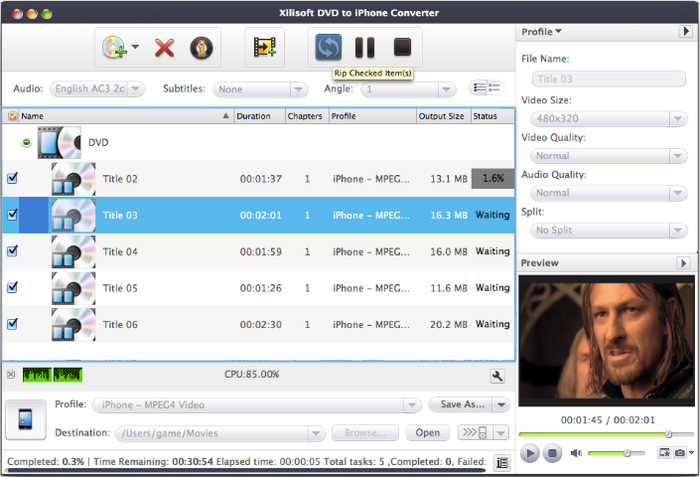Open the transfer to device dropdown arrow
This screenshot has width=700, height=477.
tap(500, 432)
